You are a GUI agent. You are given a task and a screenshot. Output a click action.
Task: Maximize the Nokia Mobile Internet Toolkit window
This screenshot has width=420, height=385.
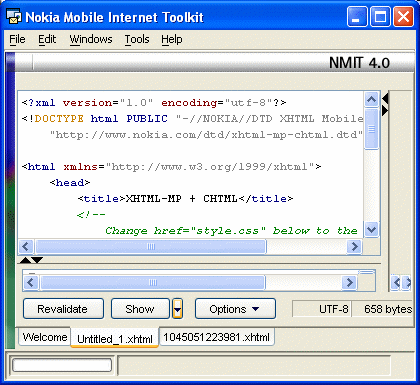pyautogui.click(x=380, y=16)
